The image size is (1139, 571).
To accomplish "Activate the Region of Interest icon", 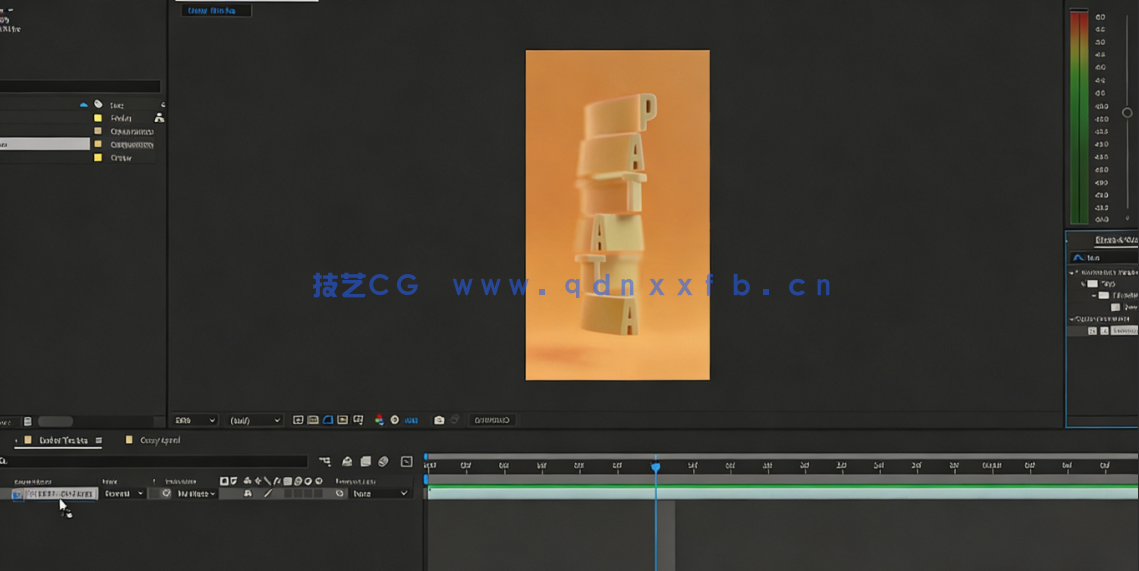I will [x=343, y=420].
